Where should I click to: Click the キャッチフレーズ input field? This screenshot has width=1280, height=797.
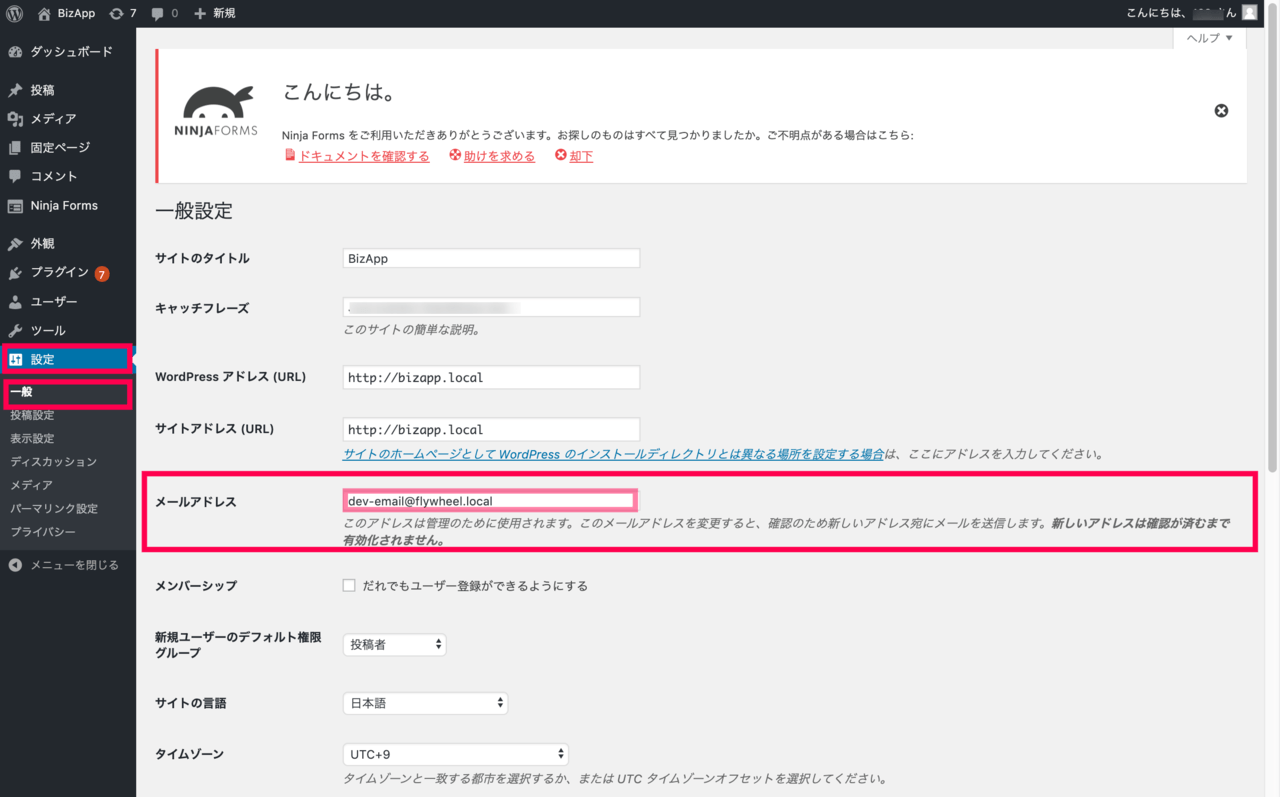491,308
